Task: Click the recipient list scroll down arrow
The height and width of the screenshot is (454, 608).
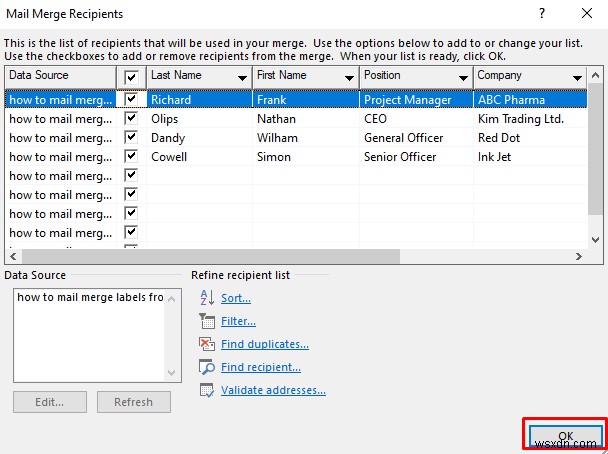Action: [595, 240]
